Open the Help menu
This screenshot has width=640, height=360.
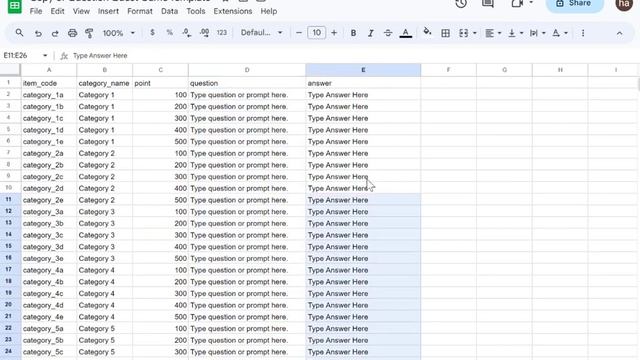point(269,11)
